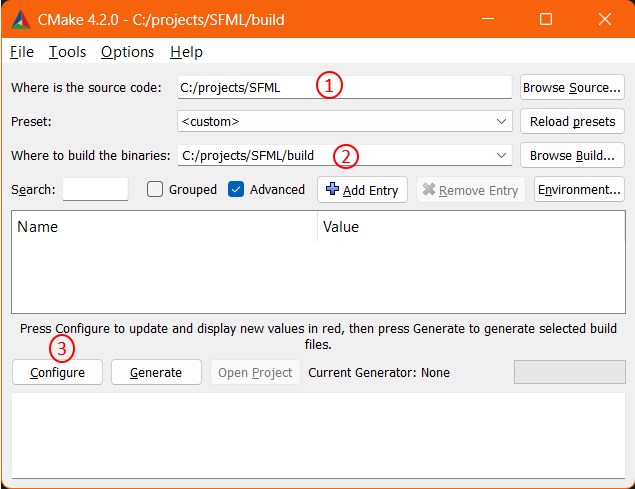This screenshot has width=635, height=489.
Task: Click Reload presets button
Action: [x=572, y=122]
